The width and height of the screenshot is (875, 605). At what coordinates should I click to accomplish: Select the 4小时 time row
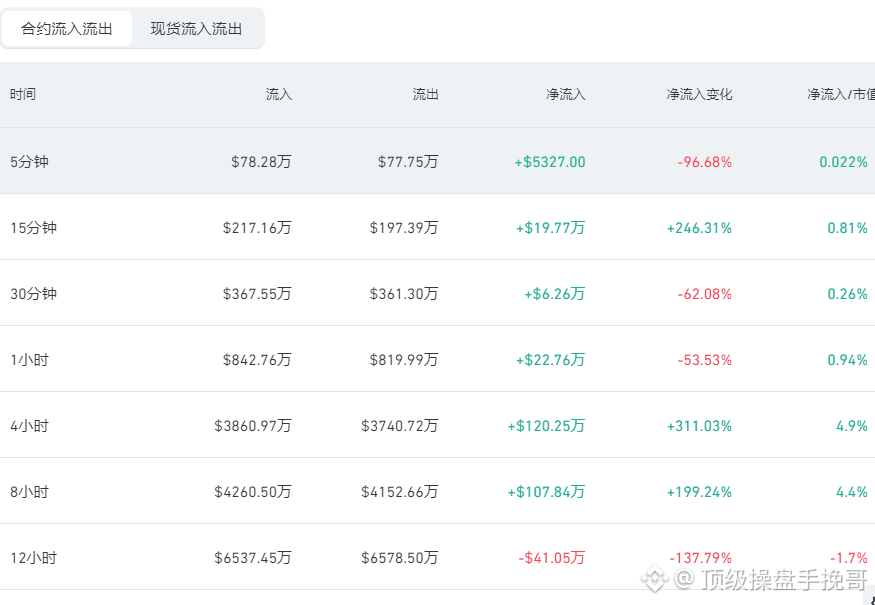[x=438, y=425]
